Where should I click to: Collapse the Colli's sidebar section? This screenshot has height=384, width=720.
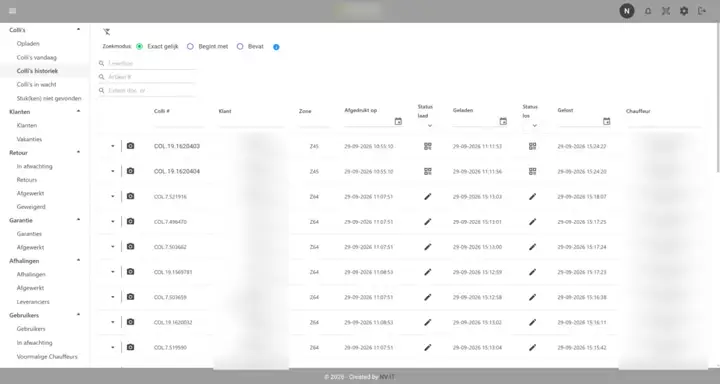[78, 29]
